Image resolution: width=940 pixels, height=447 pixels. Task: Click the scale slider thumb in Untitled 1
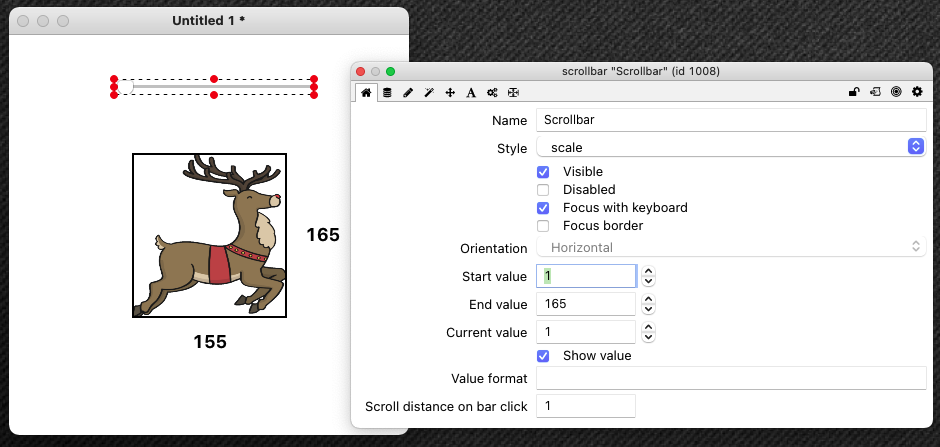click(125, 87)
